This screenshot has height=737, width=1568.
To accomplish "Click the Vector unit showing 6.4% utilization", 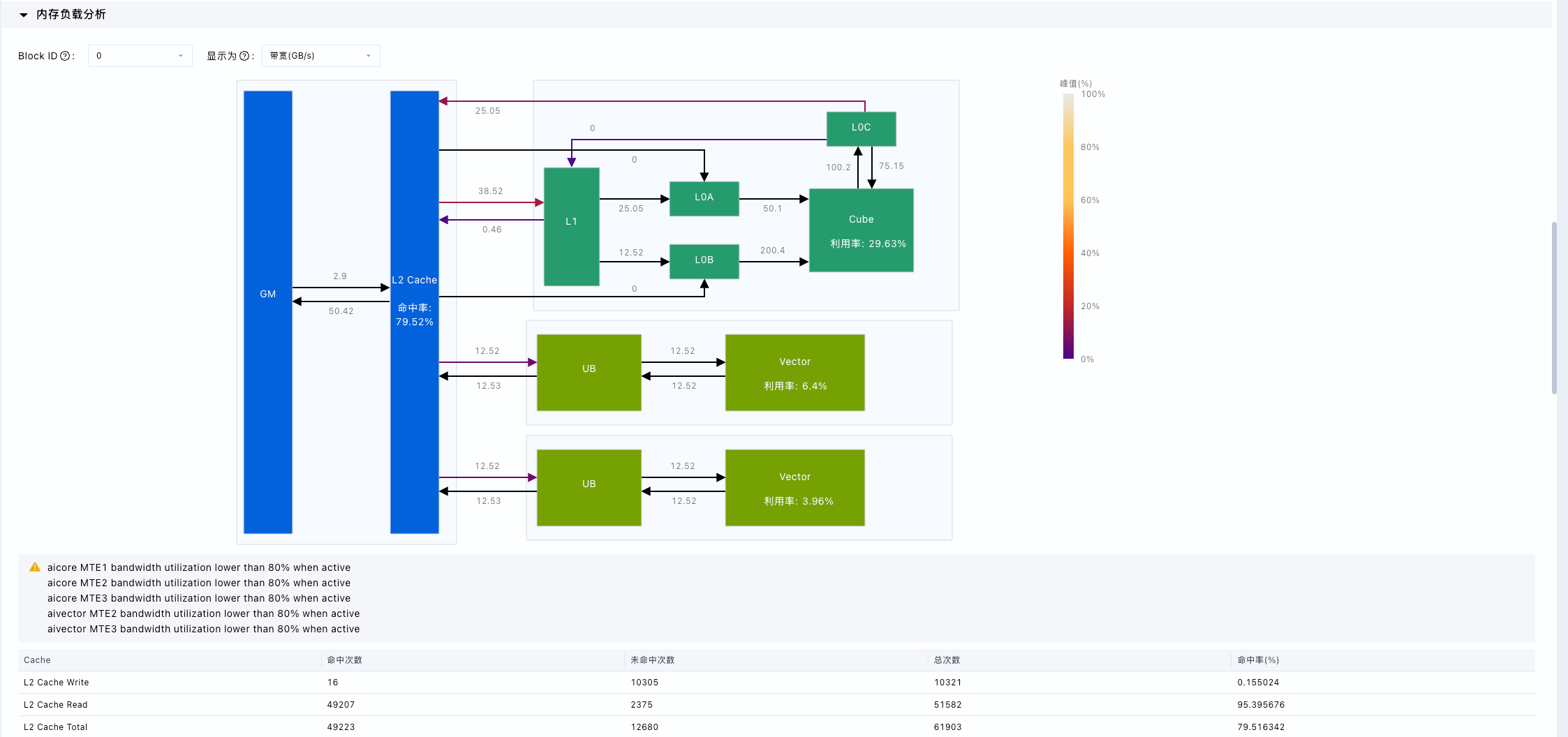I will (x=795, y=373).
